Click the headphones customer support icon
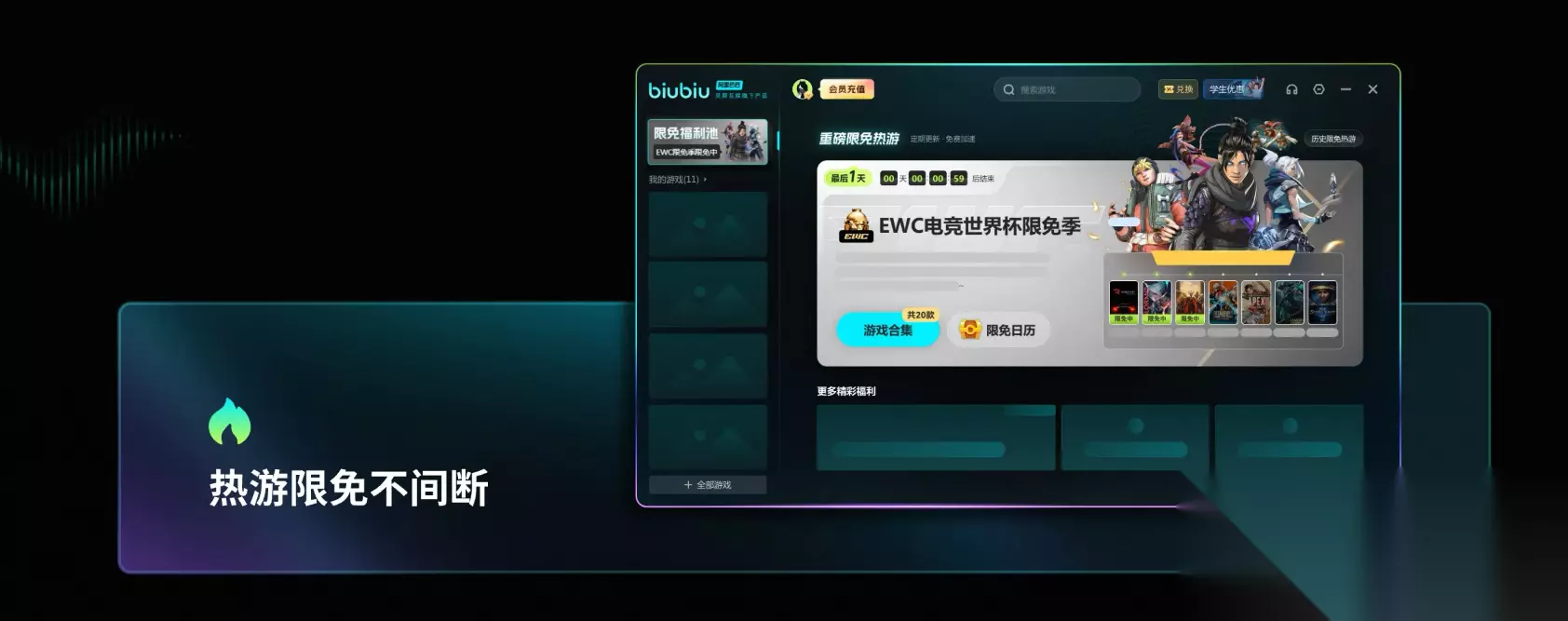The height and width of the screenshot is (621, 1568). click(1291, 89)
